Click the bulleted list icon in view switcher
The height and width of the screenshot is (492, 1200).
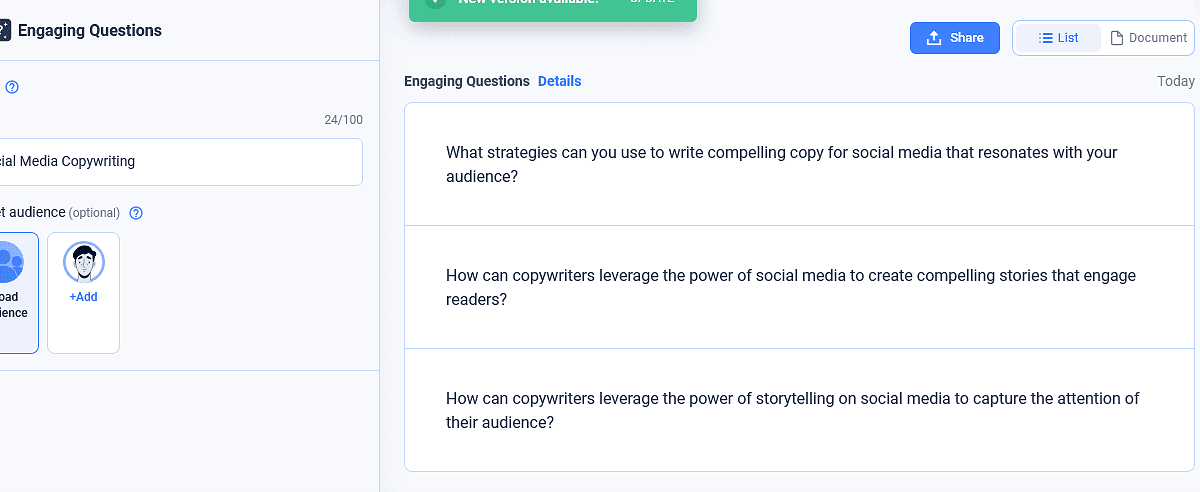point(1045,38)
